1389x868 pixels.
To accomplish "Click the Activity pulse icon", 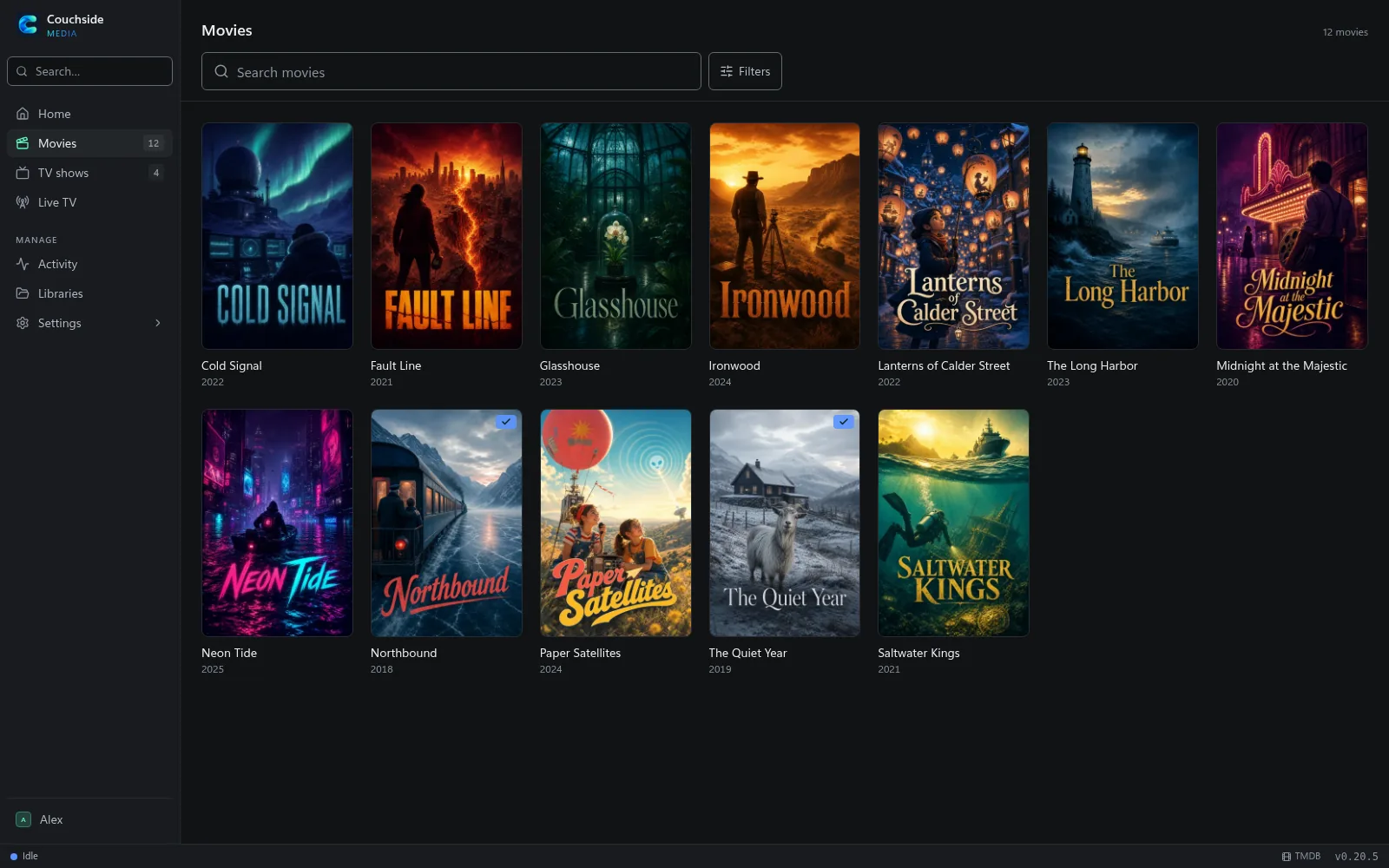I will (23, 264).
